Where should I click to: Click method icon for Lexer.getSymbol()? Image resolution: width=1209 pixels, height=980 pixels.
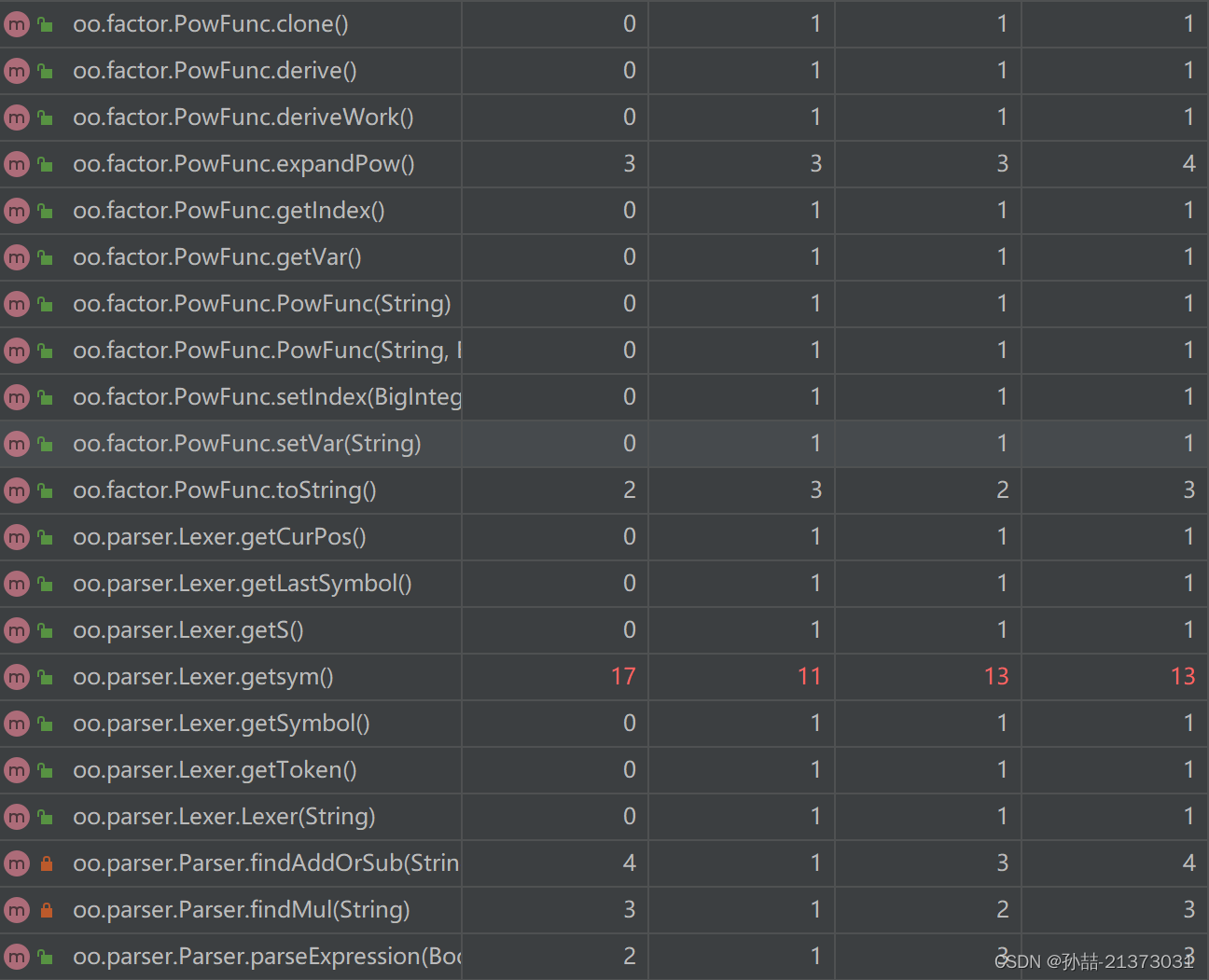click(x=17, y=724)
